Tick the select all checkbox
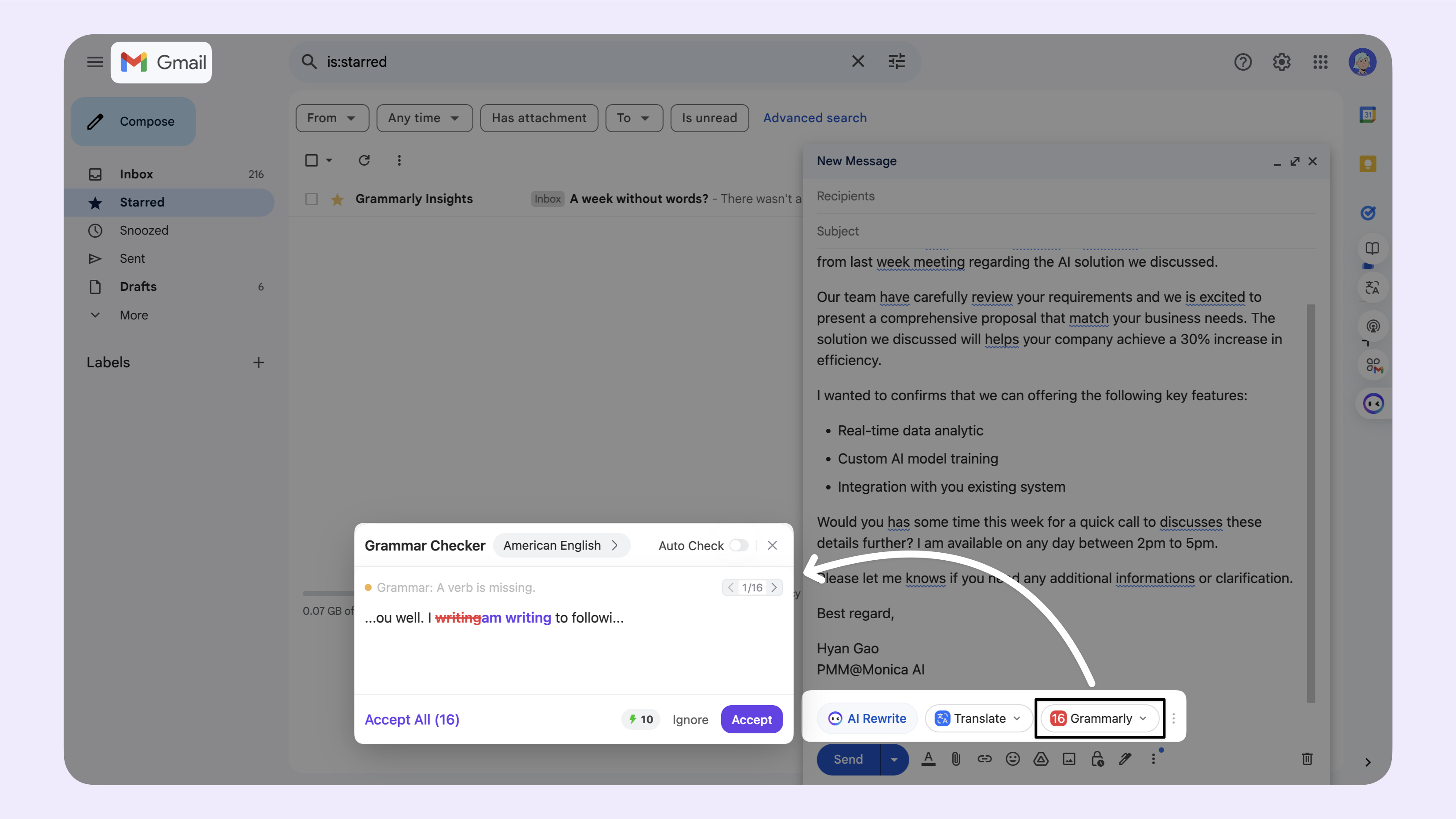 312,160
